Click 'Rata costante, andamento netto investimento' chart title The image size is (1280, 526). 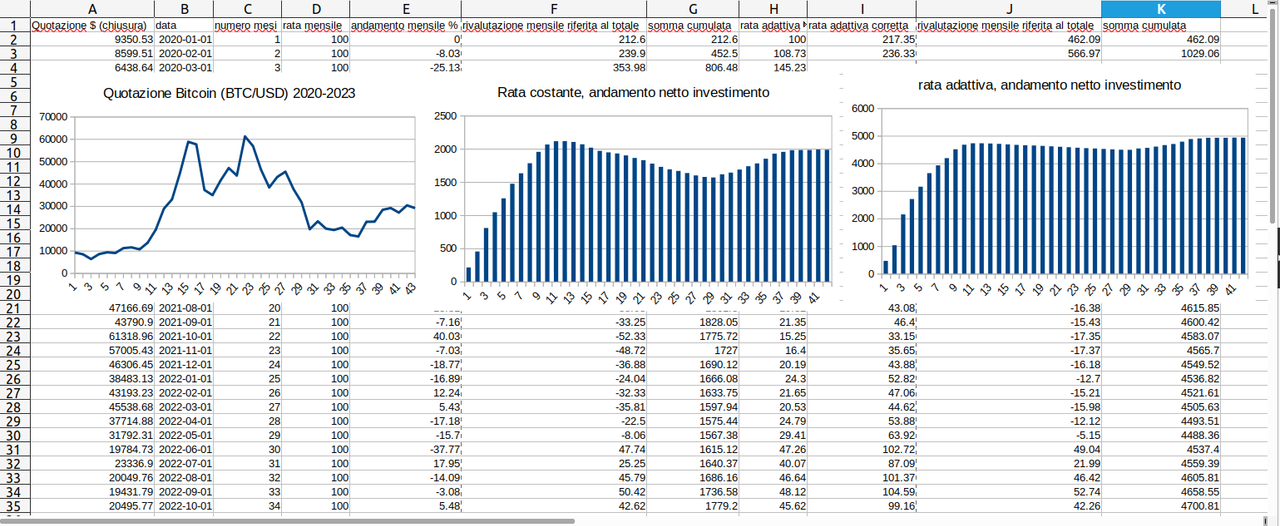click(633, 93)
